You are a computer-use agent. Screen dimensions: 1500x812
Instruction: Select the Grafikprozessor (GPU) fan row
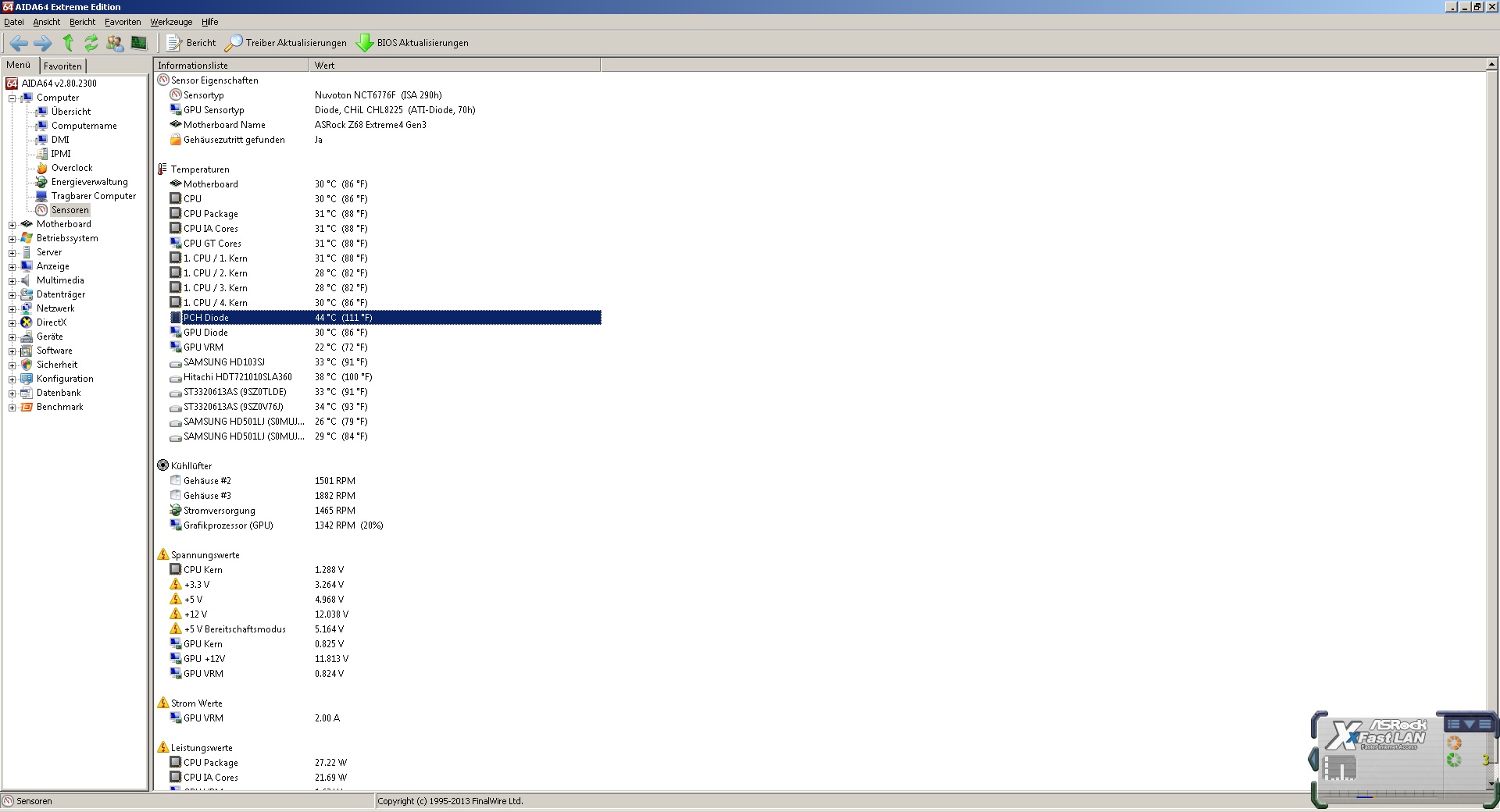tap(385, 525)
